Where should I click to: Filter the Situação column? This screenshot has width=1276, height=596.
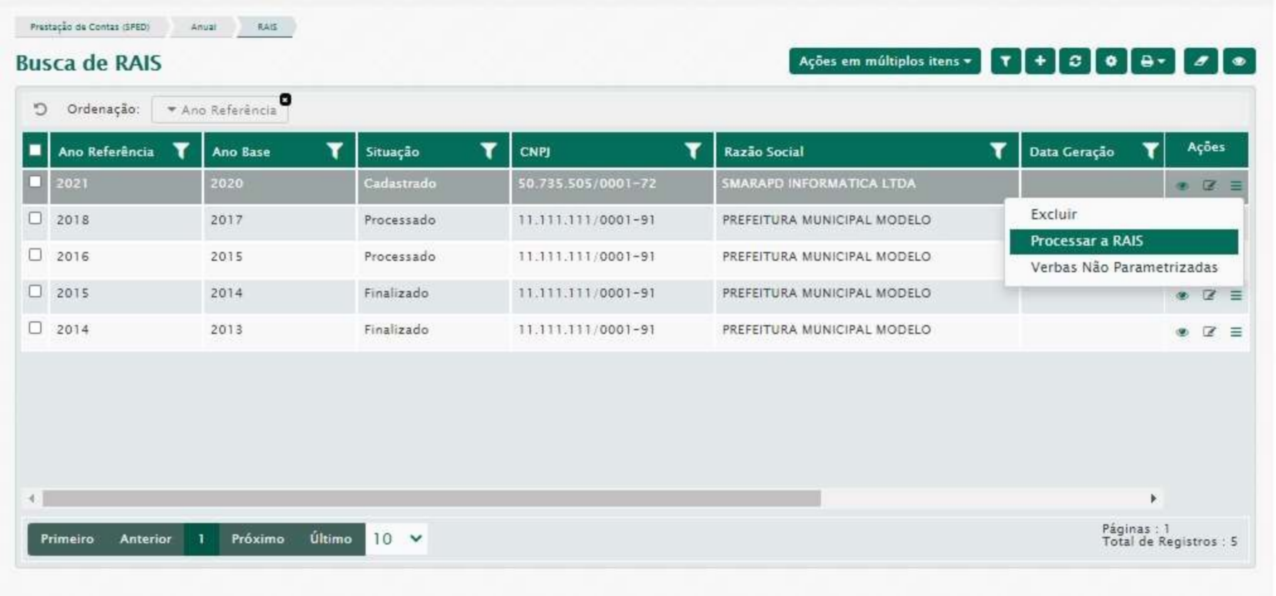(488, 151)
